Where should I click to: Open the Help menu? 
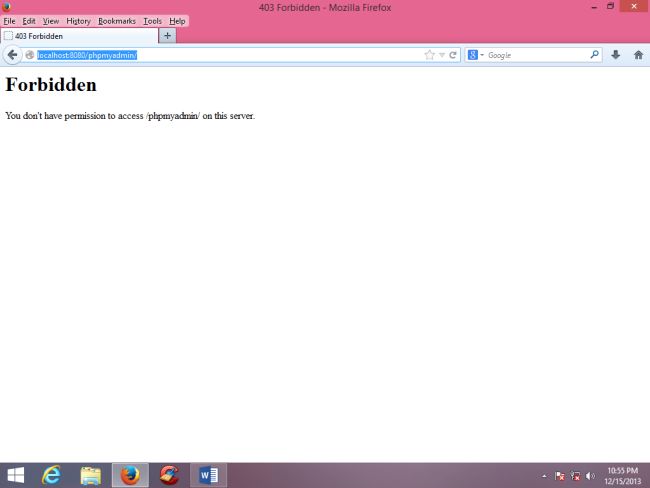pos(177,21)
